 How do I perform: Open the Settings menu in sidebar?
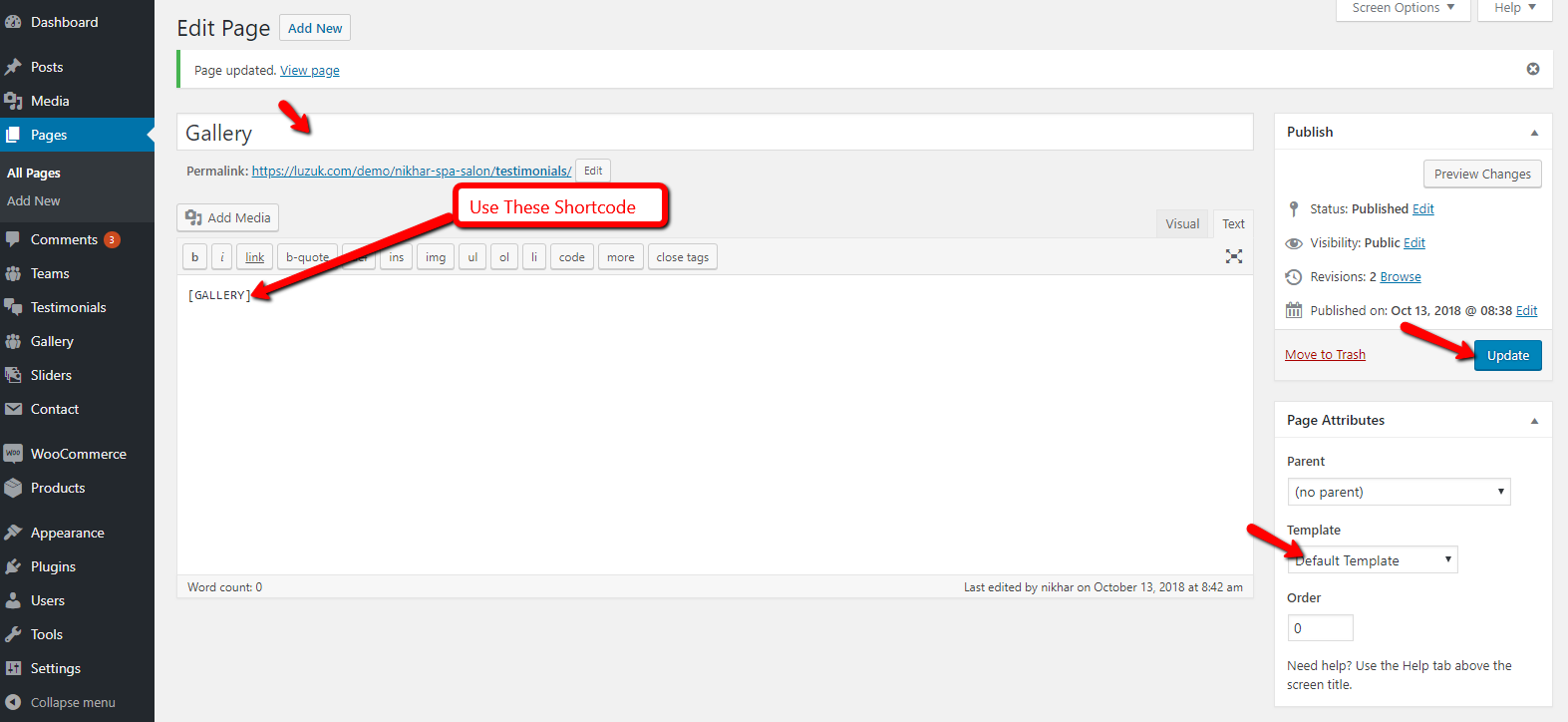pyautogui.click(x=55, y=668)
